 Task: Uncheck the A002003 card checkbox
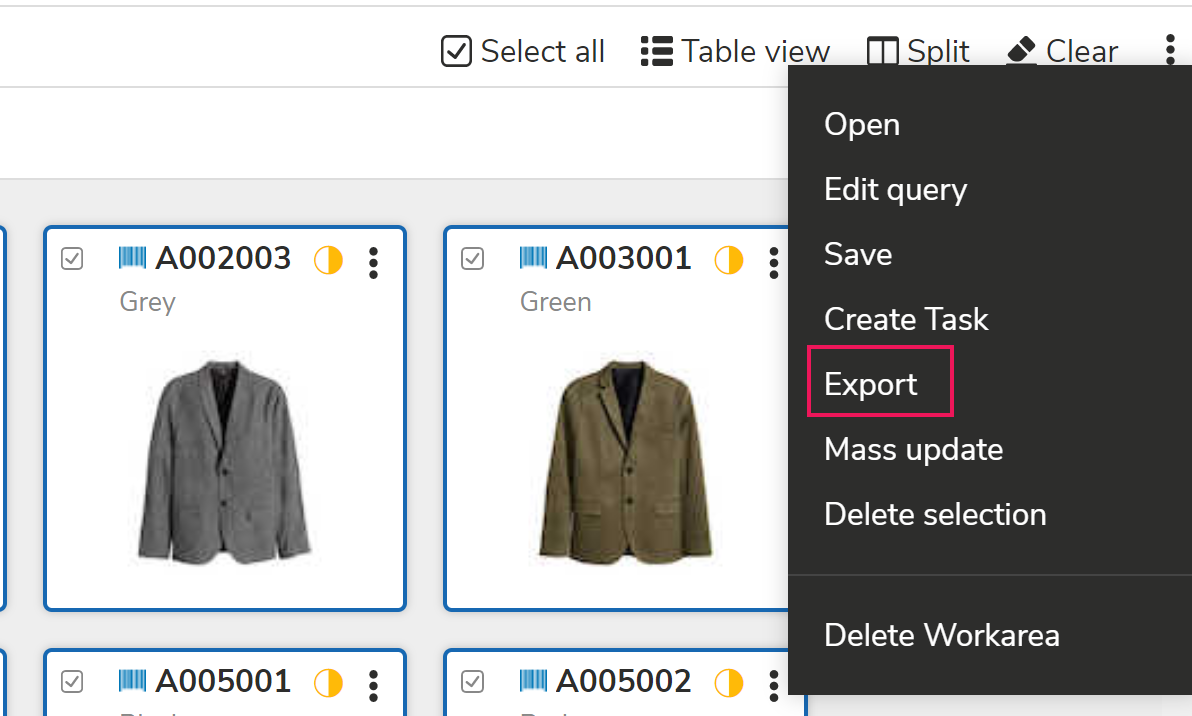72,259
